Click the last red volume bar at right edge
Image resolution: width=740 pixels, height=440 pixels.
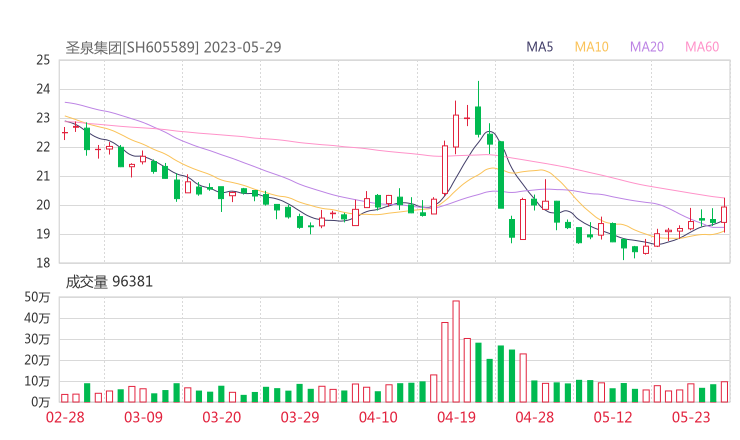(724, 392)
